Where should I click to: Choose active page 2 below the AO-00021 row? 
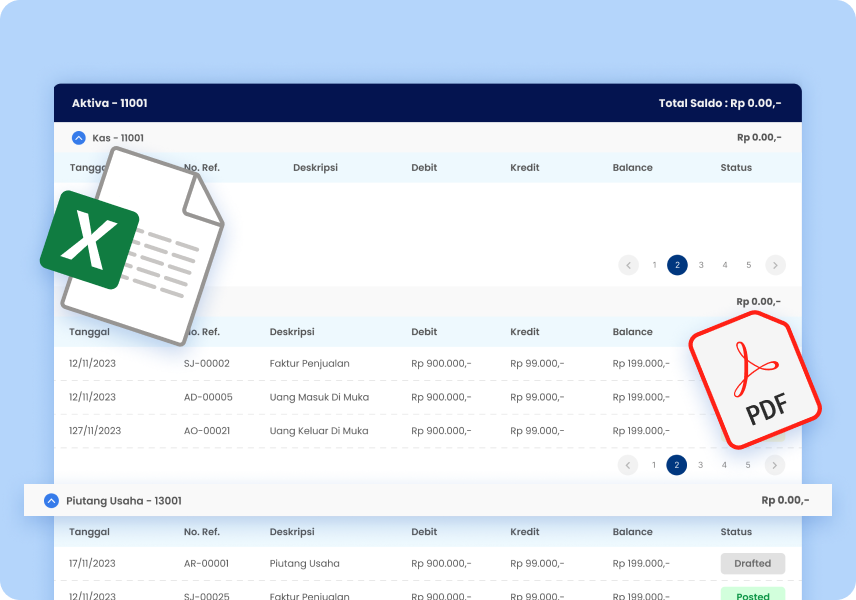[x=677, y=465]
